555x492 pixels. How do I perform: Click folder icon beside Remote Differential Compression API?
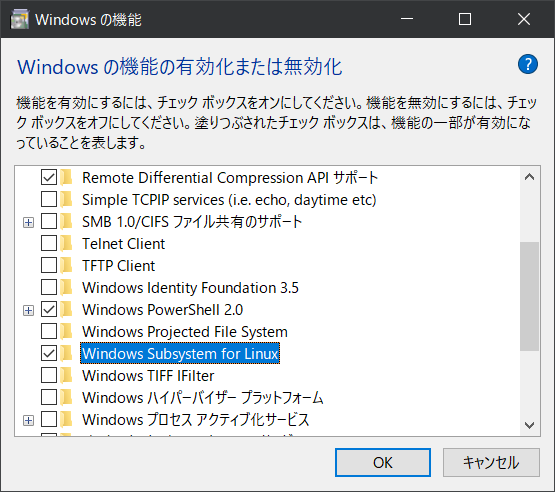66,178
